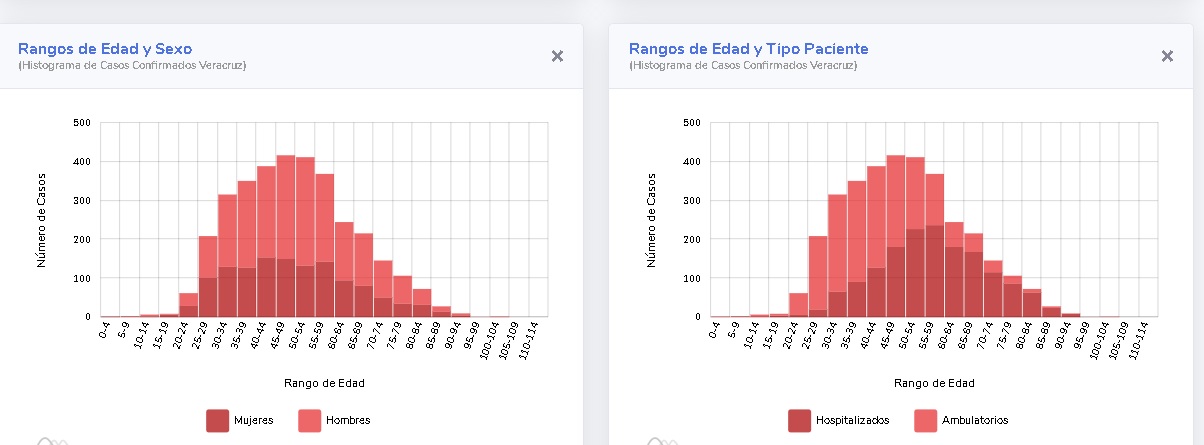Toggle the Mujeres legend color swatch
Image resolution: width=1204 pixels, height=445 pixels.
click(x=217, y=420)
